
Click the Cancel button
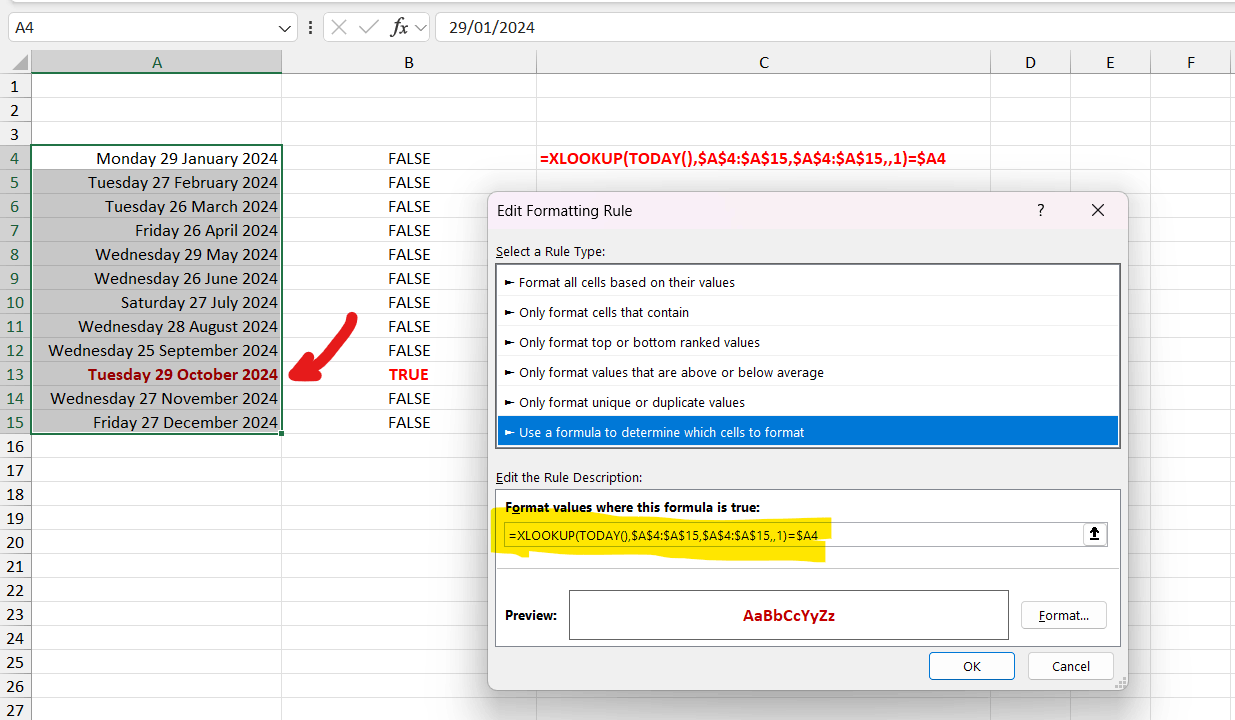click(1071, 666)
